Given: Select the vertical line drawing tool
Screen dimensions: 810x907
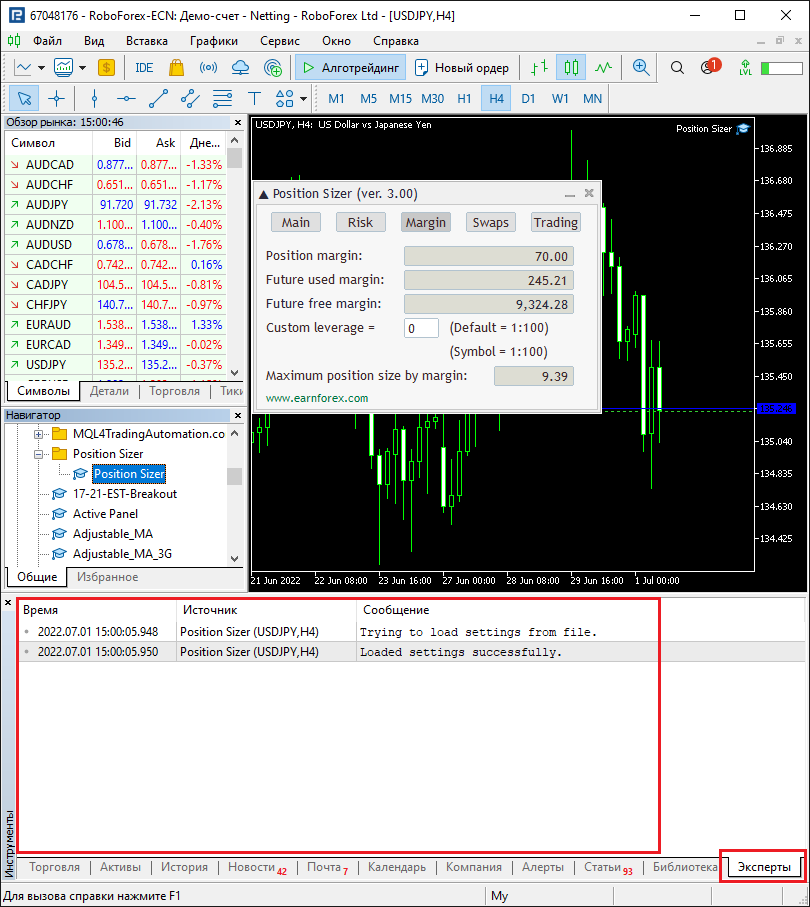Looking at the screenshot, I should pyautogui.click(x=94, y=98).
